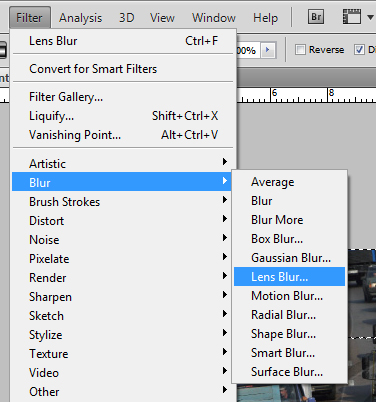This screenshot has width=376, height=402.
Task: Expand the Brush Strokes submenu
Action: point(122,202)
